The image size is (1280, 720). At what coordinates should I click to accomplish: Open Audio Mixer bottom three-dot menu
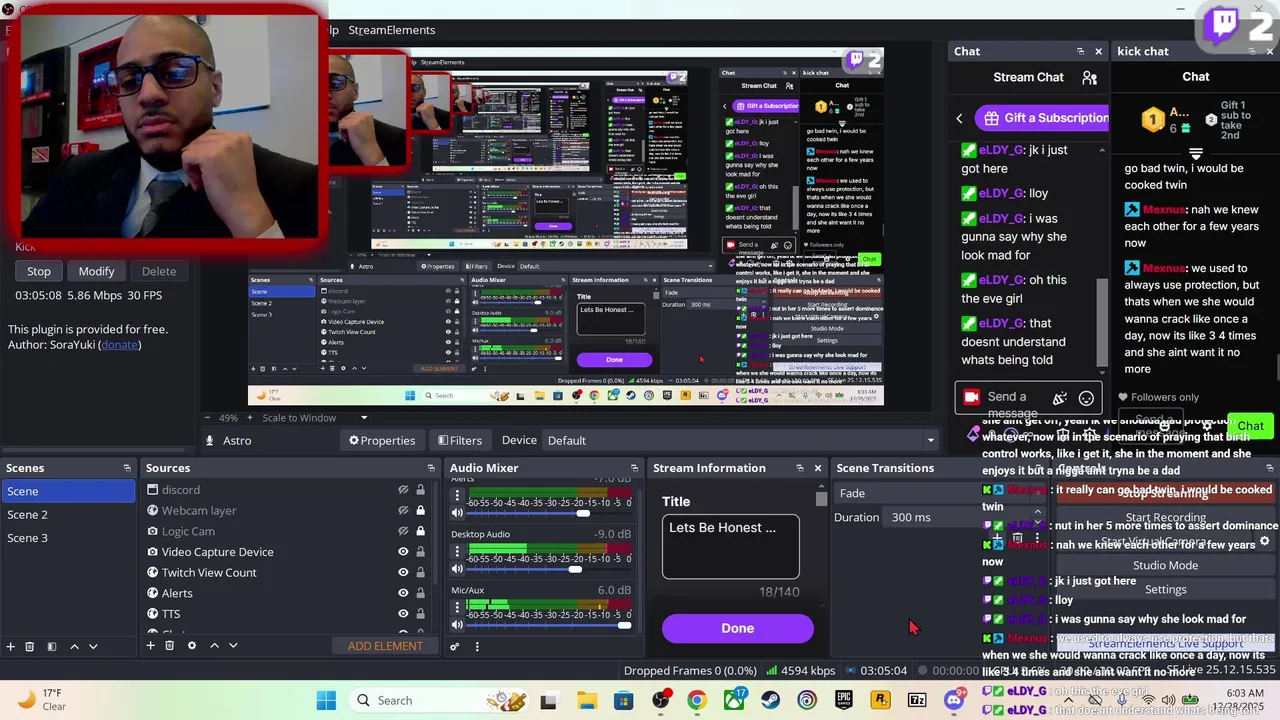click(477, 646)
